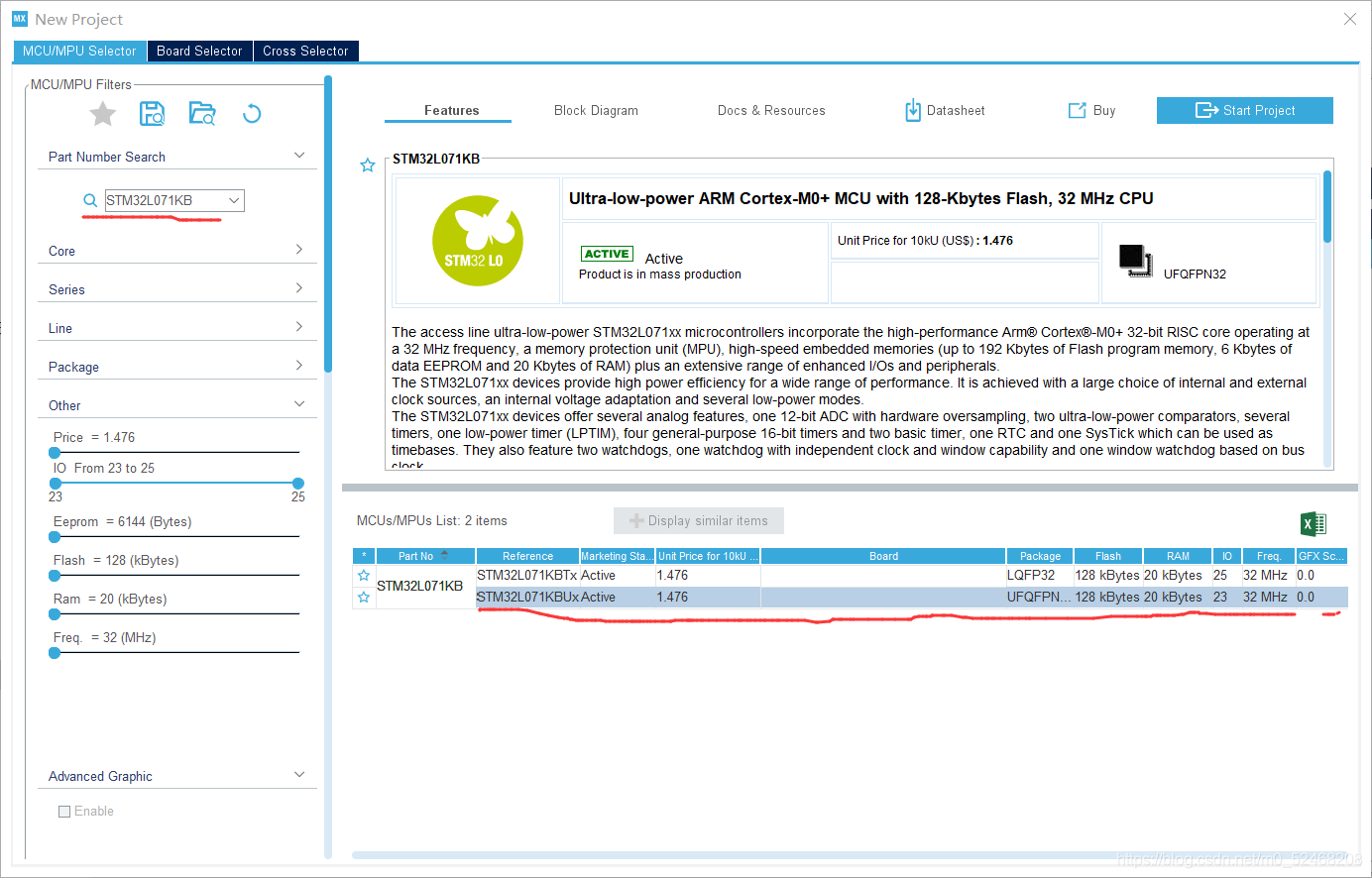The width and height of the screenshot is (1372, 878).
Task: Sort list by Package column header
Action: [1040, 556]
